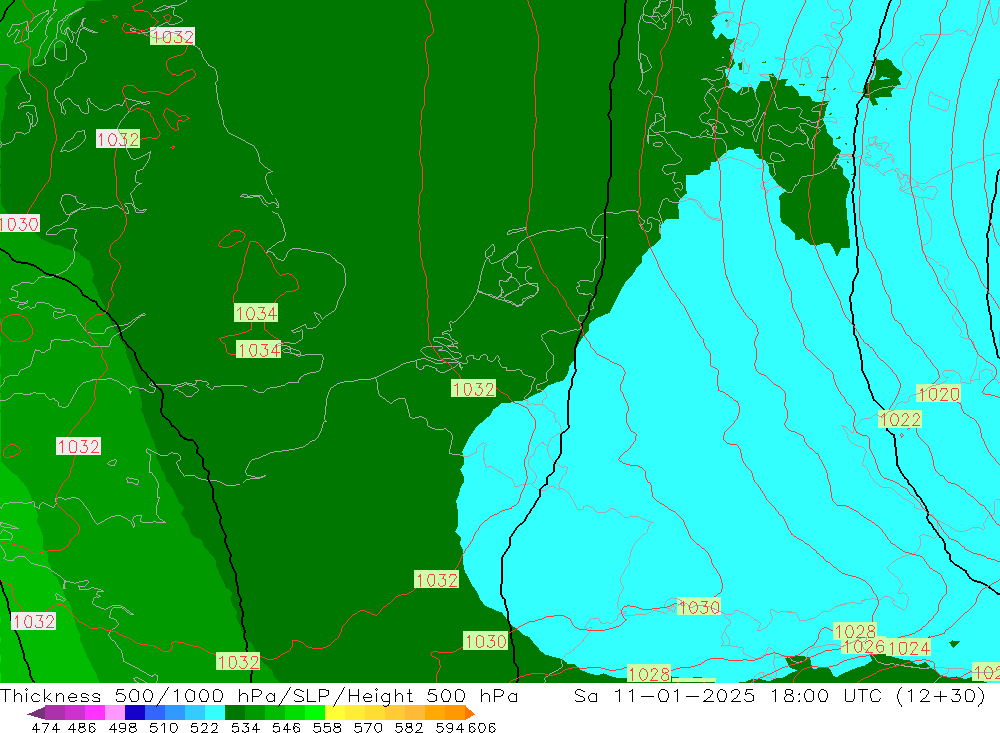This screenshot has height=733, width=1000.
Task: Click the 1020 isobar label
Action: click(938, 394)
